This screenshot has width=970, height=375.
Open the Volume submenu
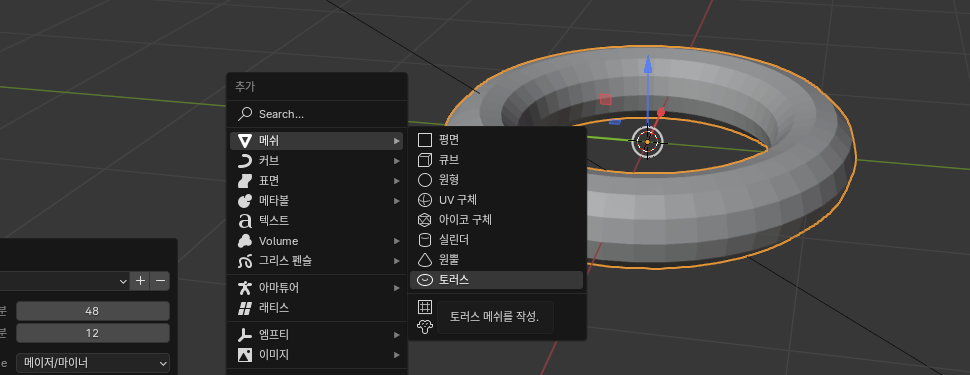[x=317, y=241]
